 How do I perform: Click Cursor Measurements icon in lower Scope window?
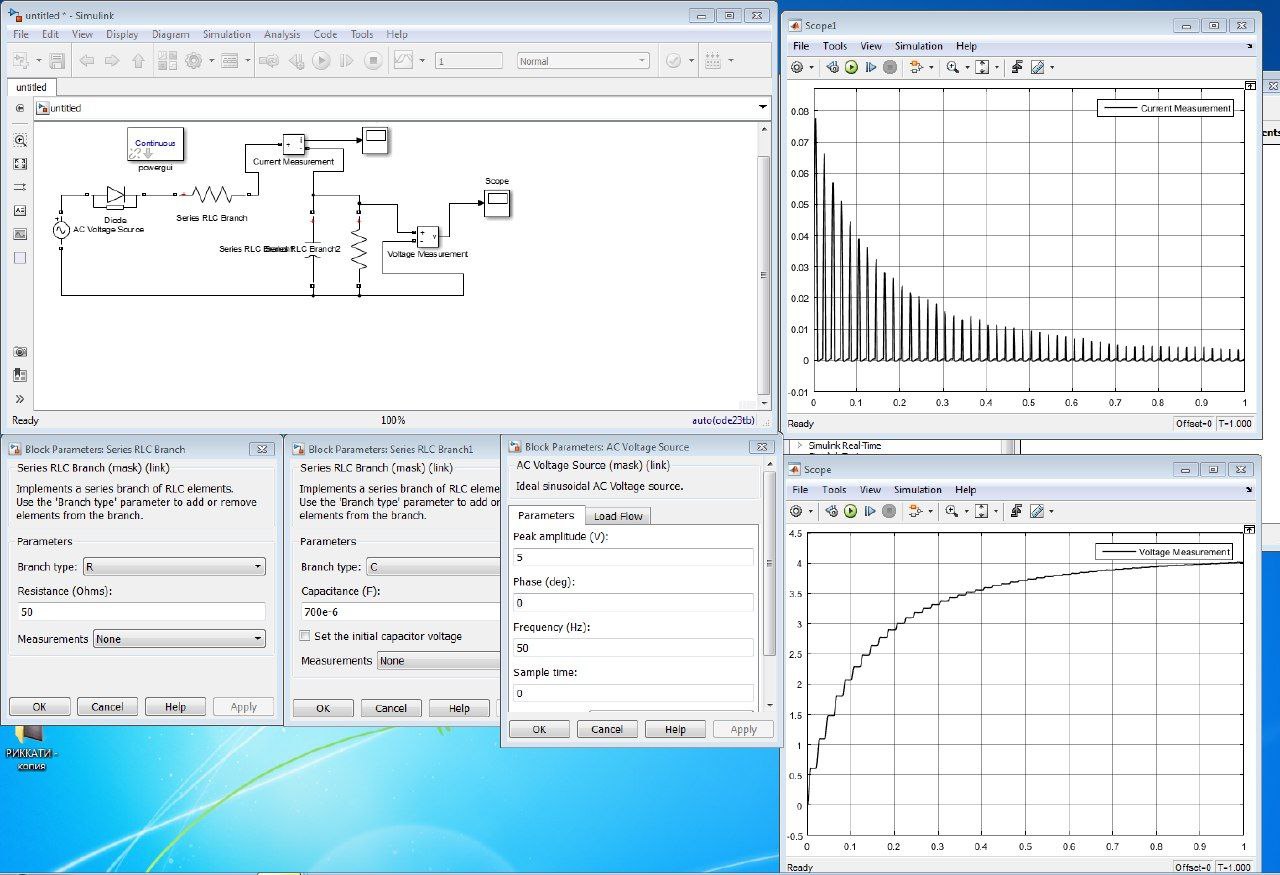coord(1037,511)
